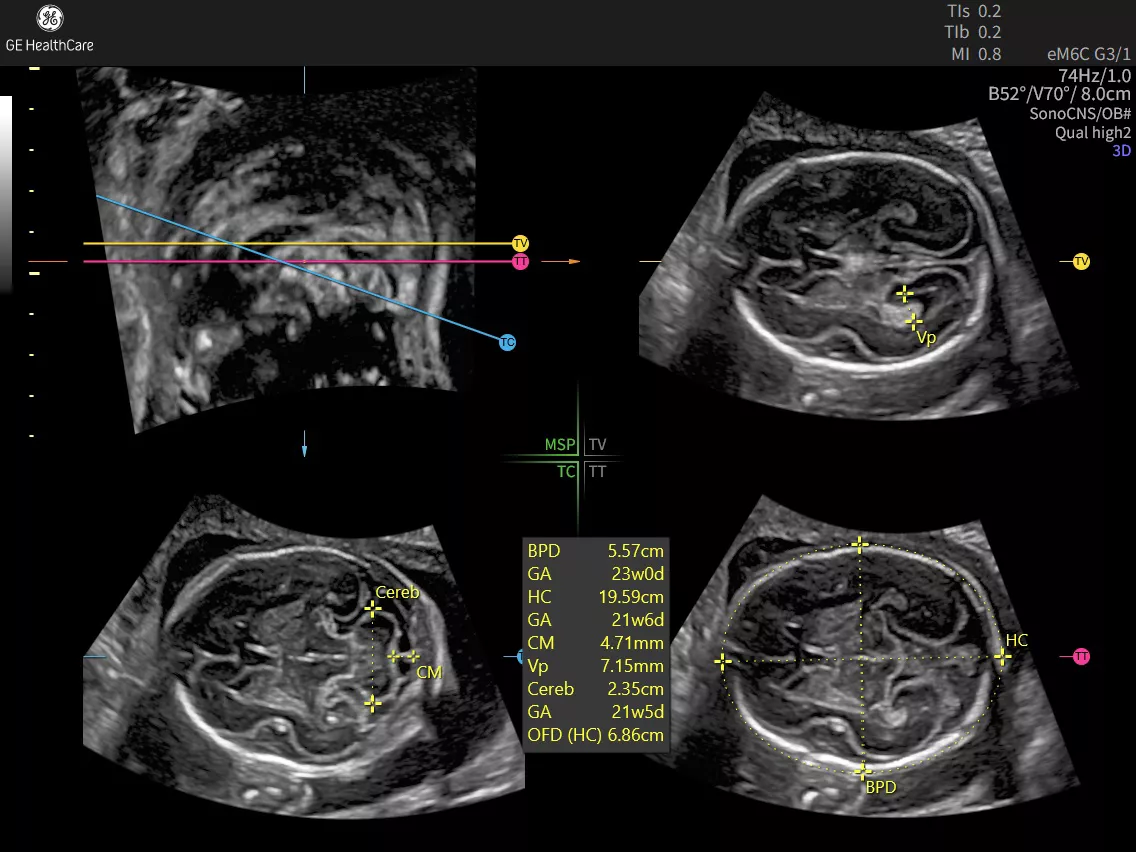Select the blue TC plane marker on sagittal view
This screenshot has height=852, width=1136.
507,342
